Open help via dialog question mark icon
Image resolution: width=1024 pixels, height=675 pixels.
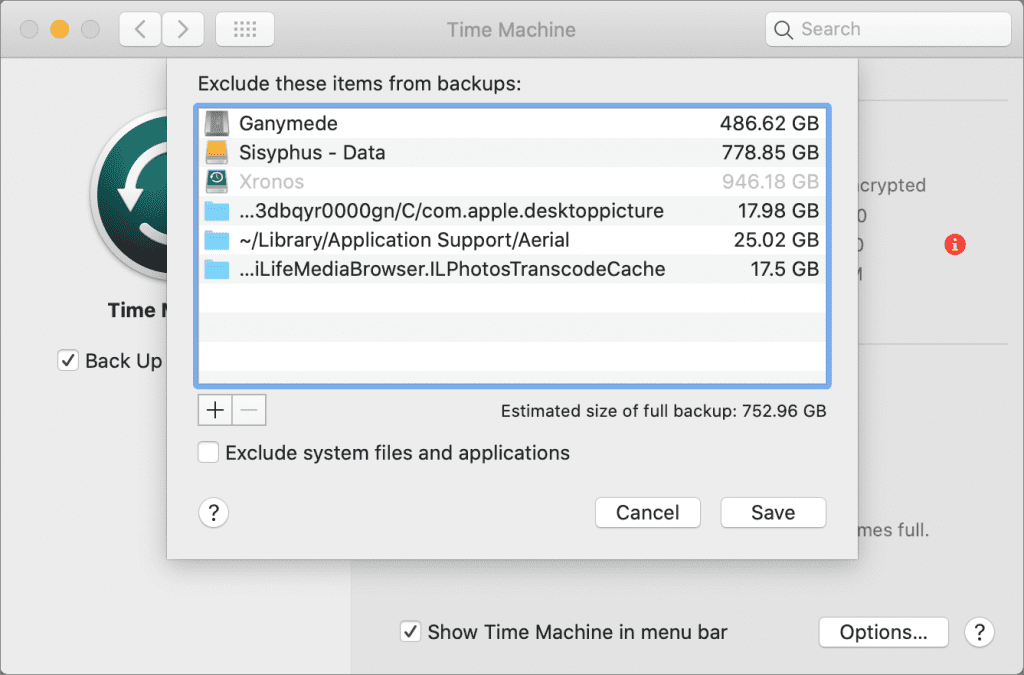click(213, 513)
